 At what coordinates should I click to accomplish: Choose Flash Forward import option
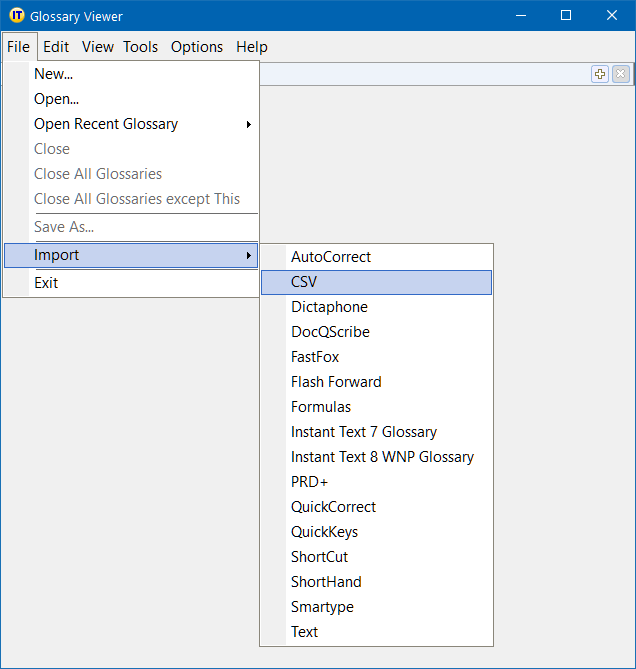pos(336,382)
